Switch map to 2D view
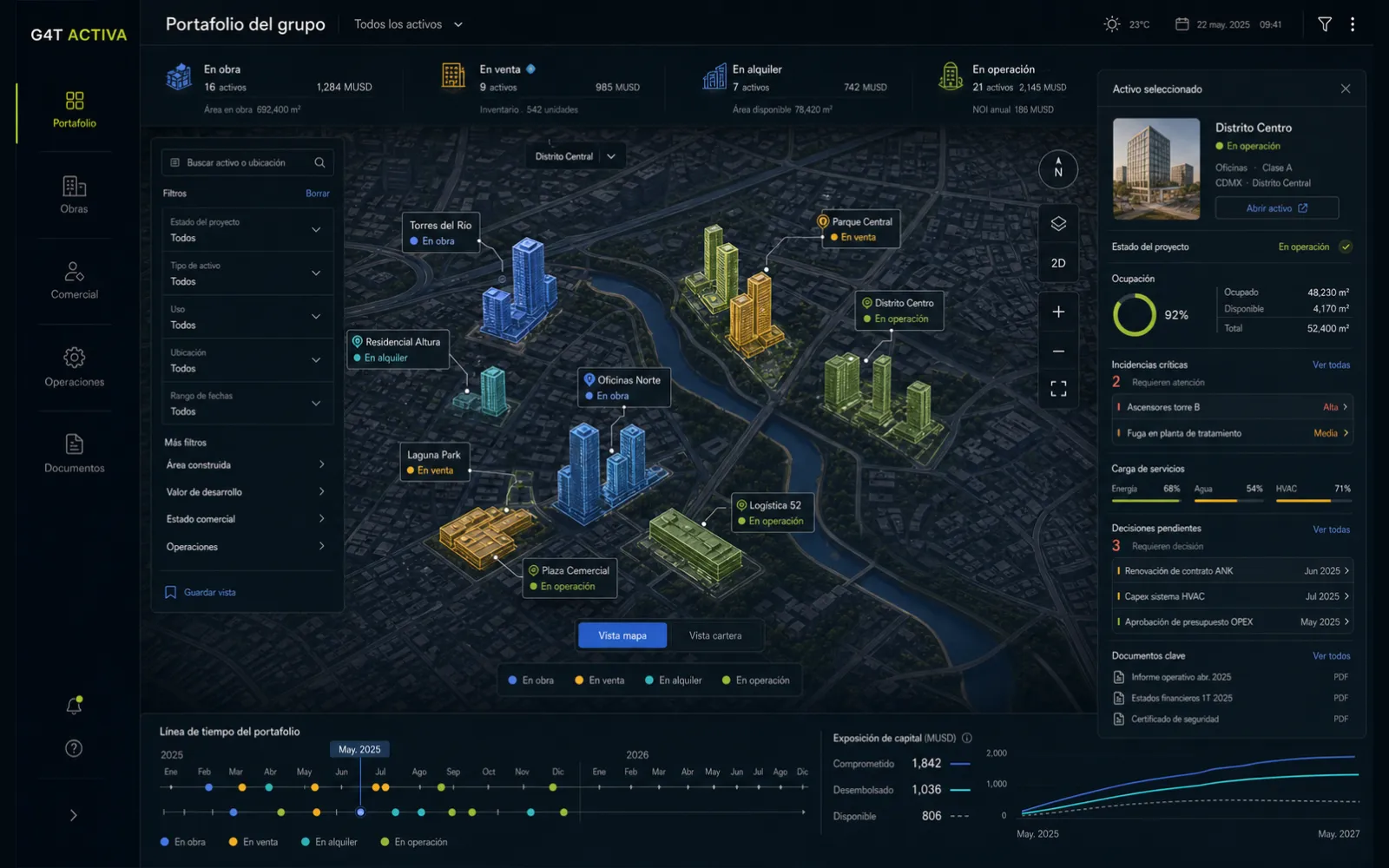The image size is (1389, 868). (1058, 263)
